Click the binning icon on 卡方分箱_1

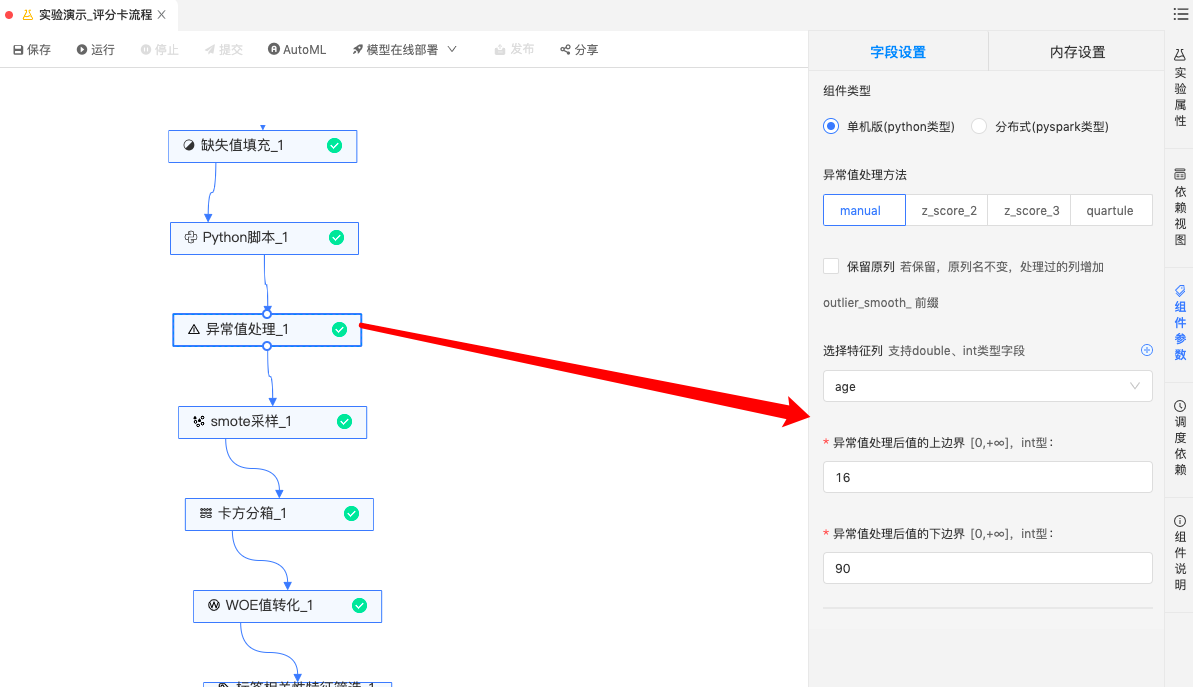click(205, 514)
